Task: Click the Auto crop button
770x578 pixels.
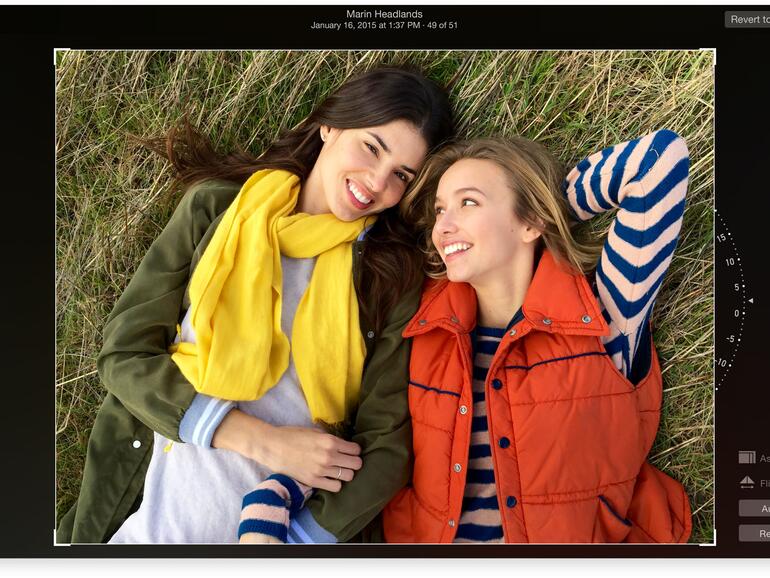Action: [755, 508]
